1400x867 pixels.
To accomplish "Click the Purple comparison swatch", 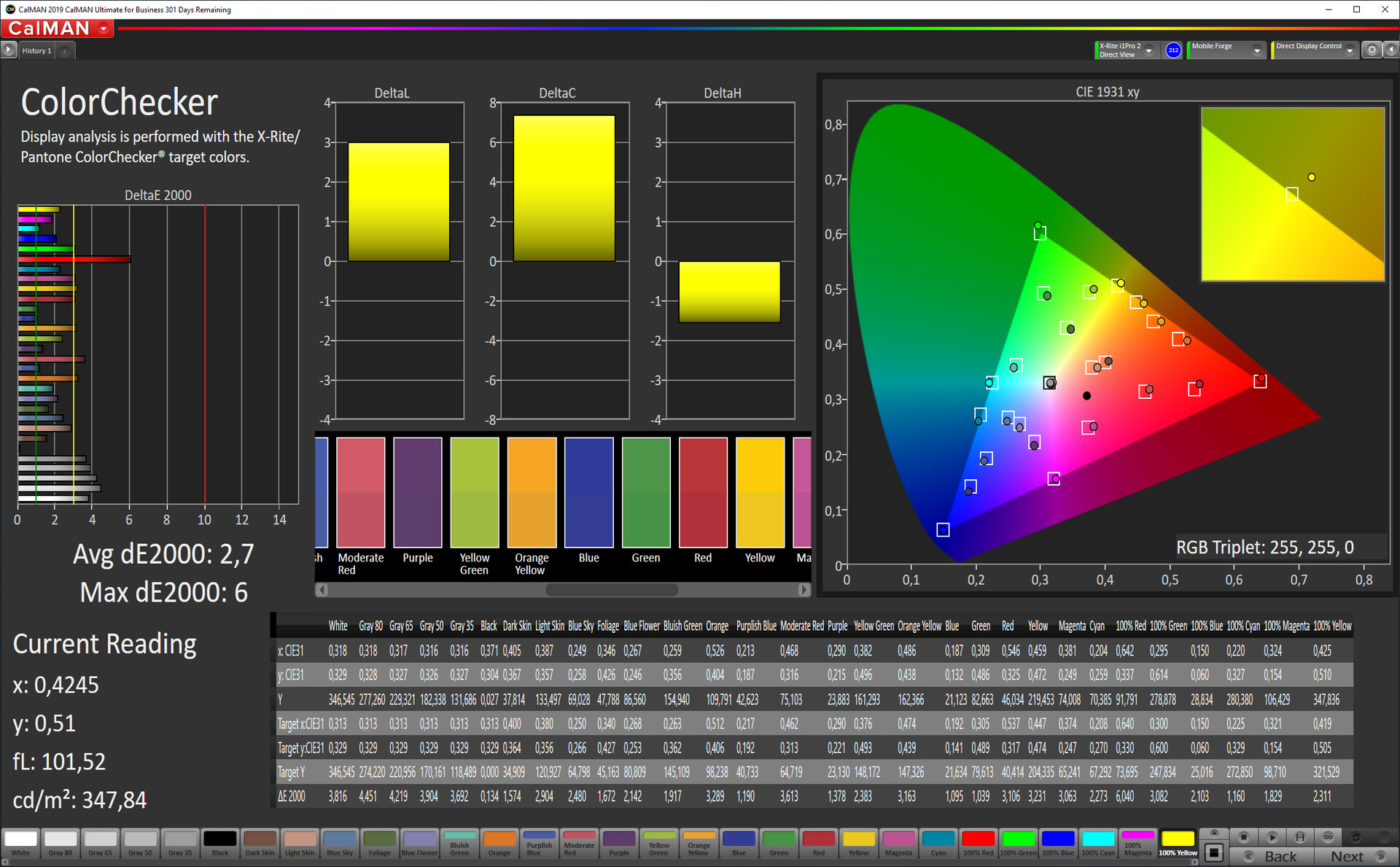I will tap(418, 492).
